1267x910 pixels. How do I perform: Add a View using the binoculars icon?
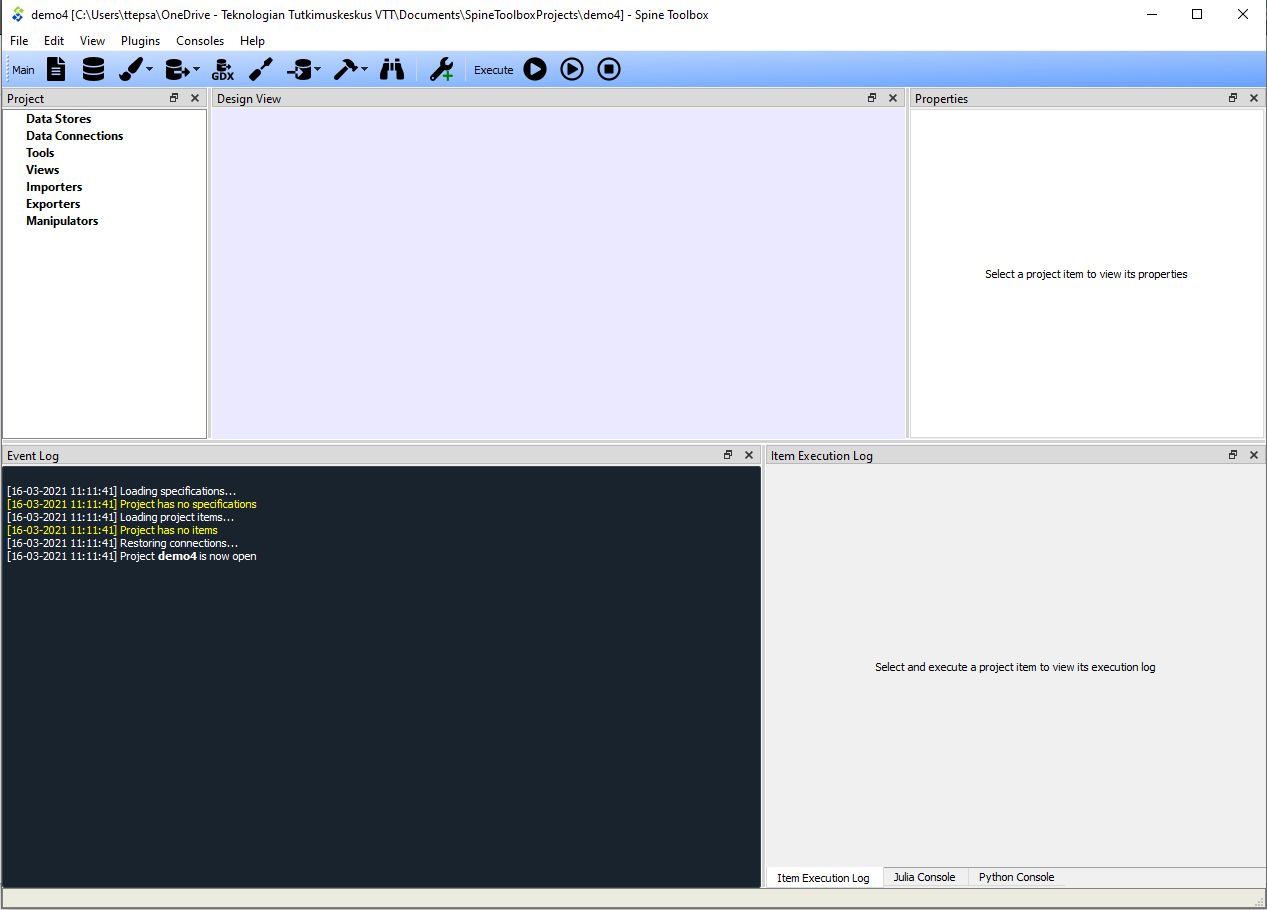pos(391,69)
